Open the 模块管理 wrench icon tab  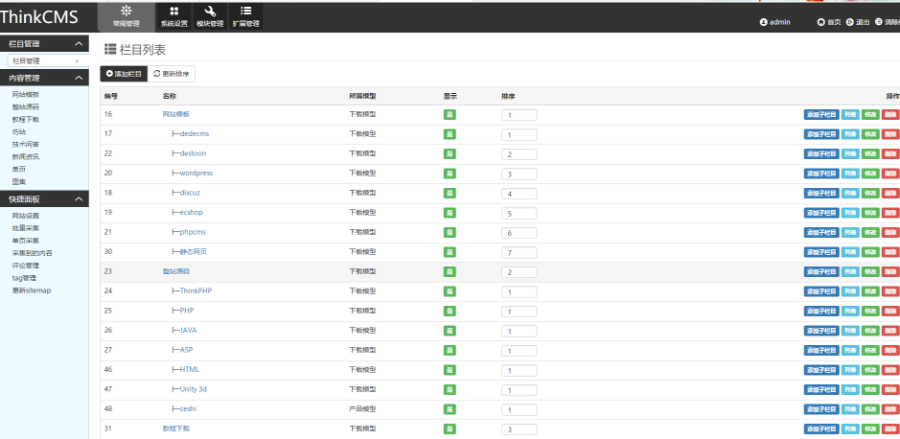click(210, 17)
